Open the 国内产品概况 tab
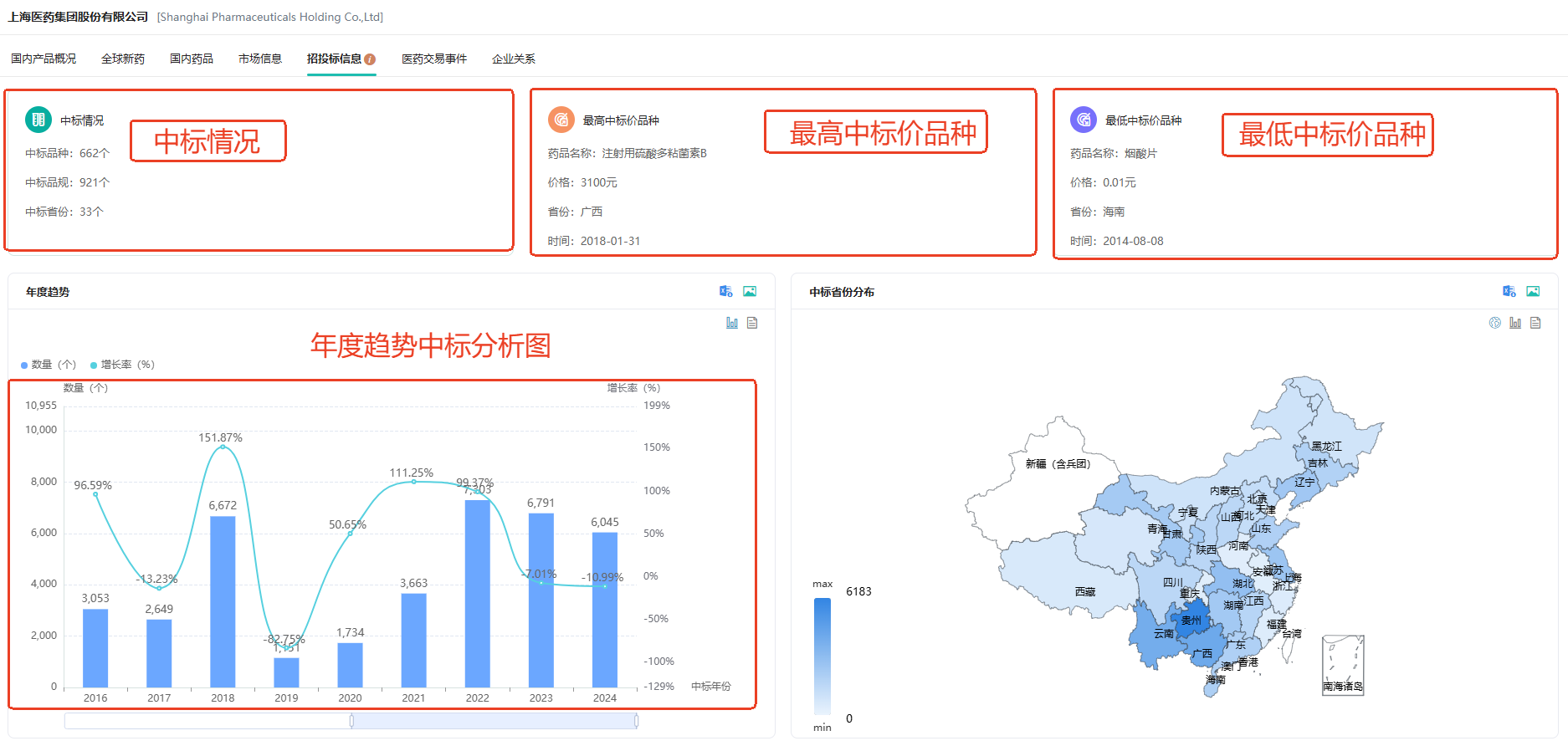Viewport: 1568px width, 746px height. [x=44, y=59]
